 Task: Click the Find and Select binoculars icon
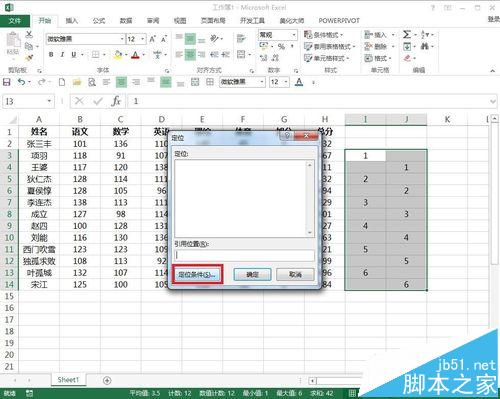coord(424,46)
